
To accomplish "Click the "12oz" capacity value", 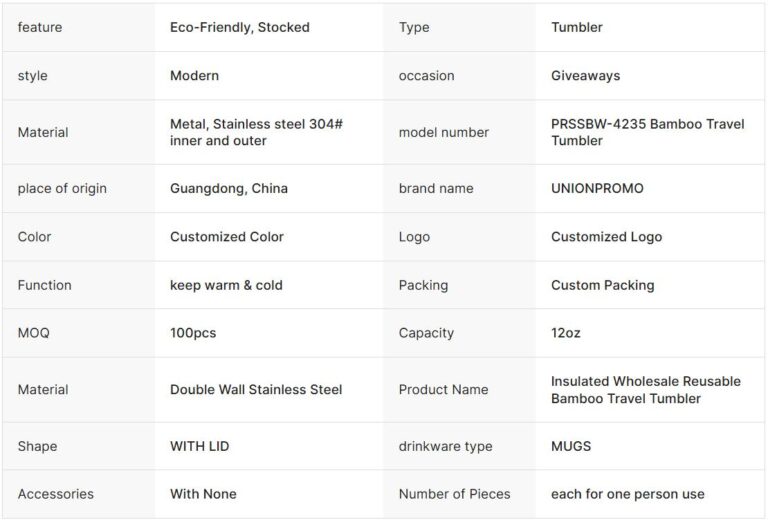I will pyautogui.click(x=565, y=333).
